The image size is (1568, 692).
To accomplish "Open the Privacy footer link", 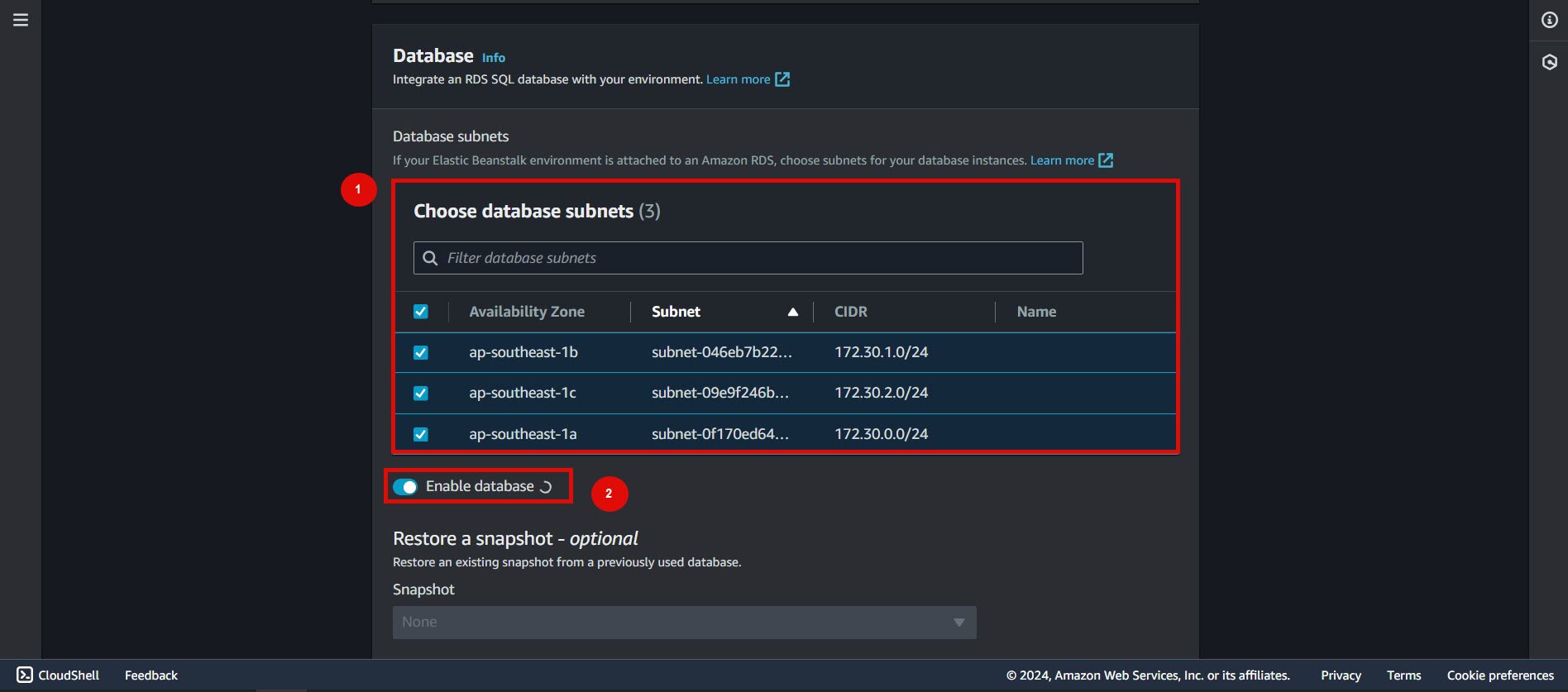I will 1341,675.
